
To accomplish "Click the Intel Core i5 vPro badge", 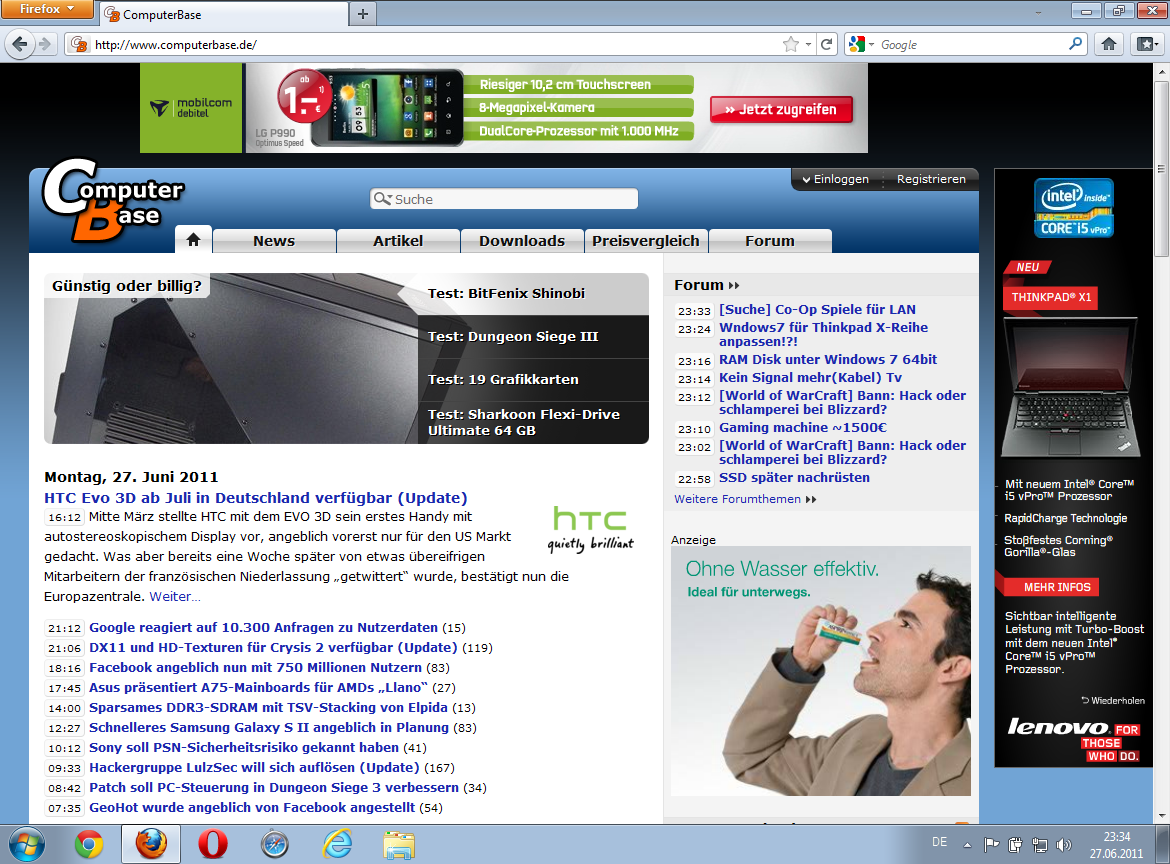I will pos(1074,207).
